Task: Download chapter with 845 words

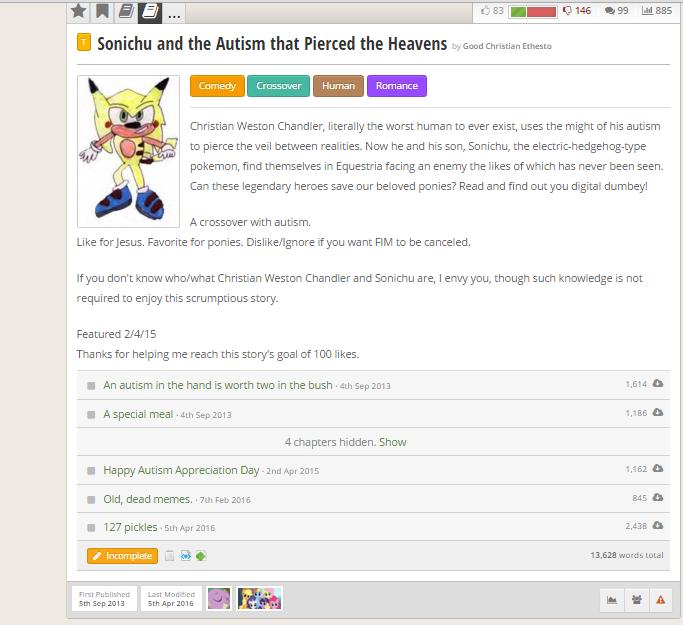Action: pyautogui.click(x=658, y=497)
